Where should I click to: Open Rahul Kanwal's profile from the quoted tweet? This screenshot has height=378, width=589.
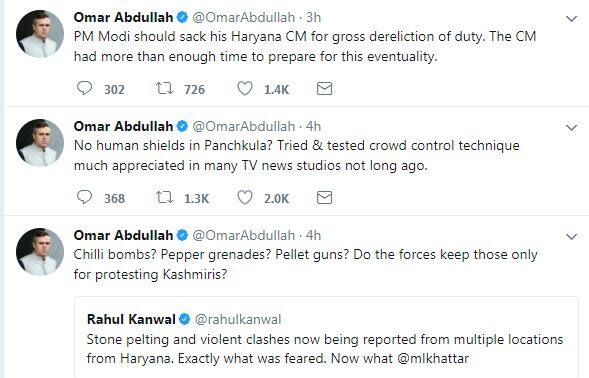(x=131, y=319)
